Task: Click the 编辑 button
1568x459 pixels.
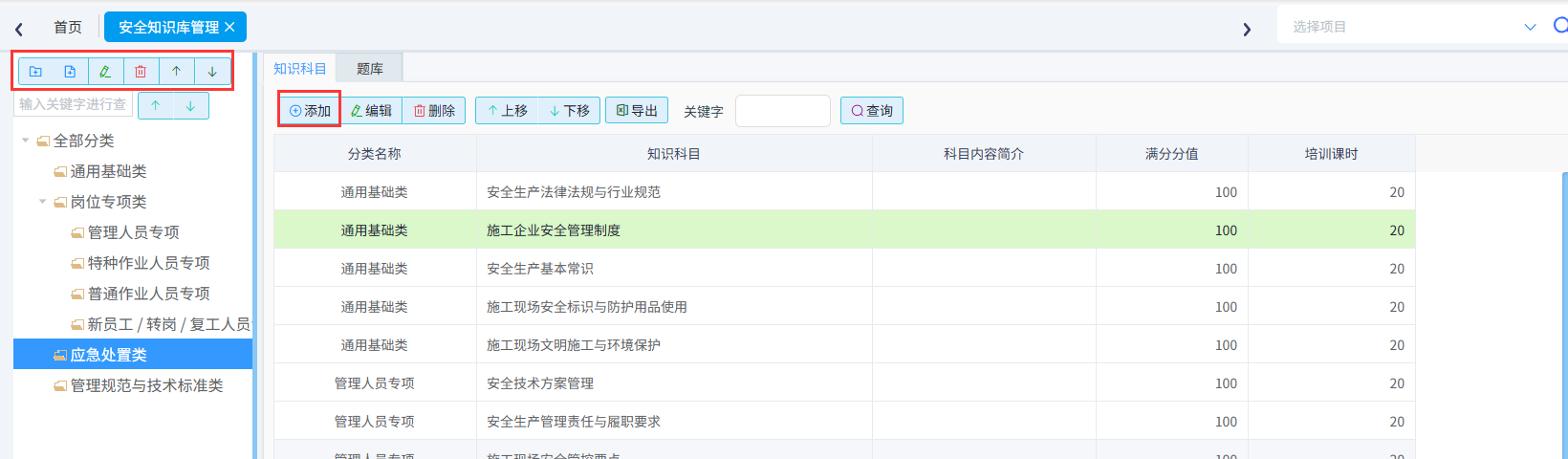Action: tap(372, 111)
